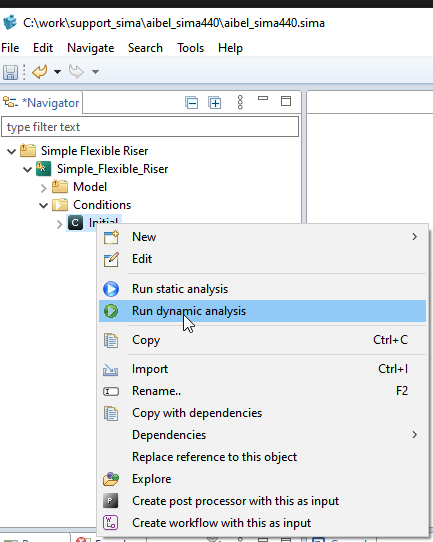
Task: Collapse the Conditions folder node
Action: (44, 206)
